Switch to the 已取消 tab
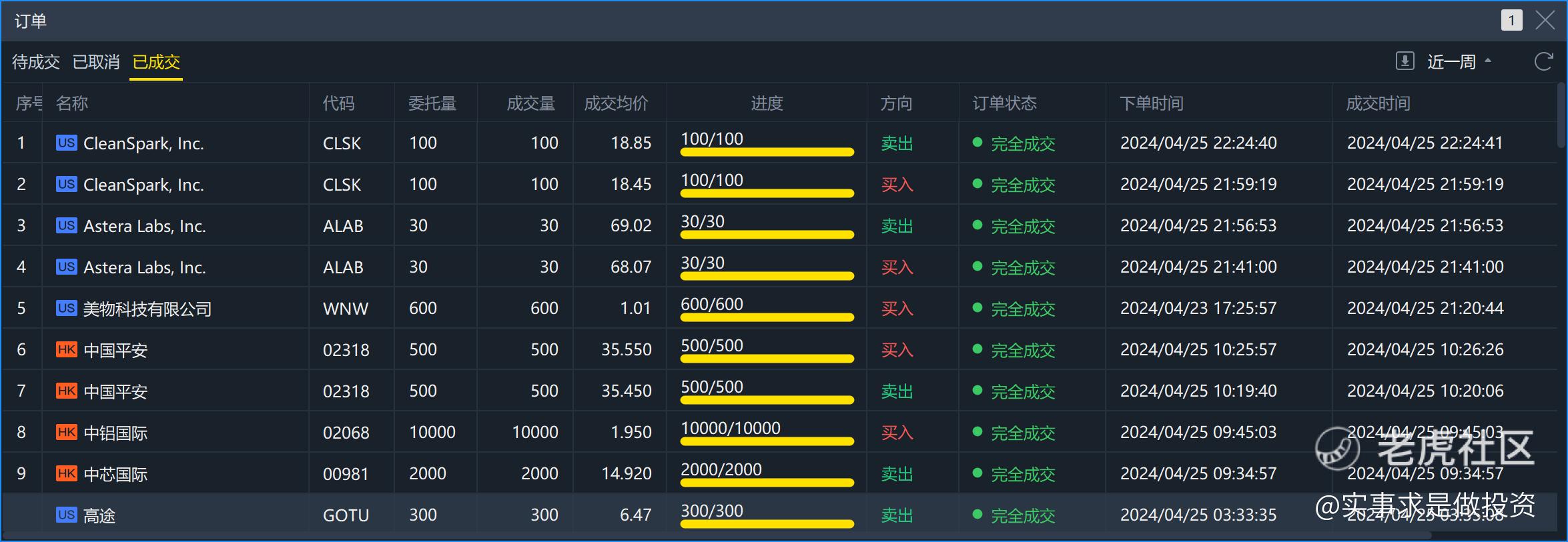1568x542 pixels. [x=96, y=62]
